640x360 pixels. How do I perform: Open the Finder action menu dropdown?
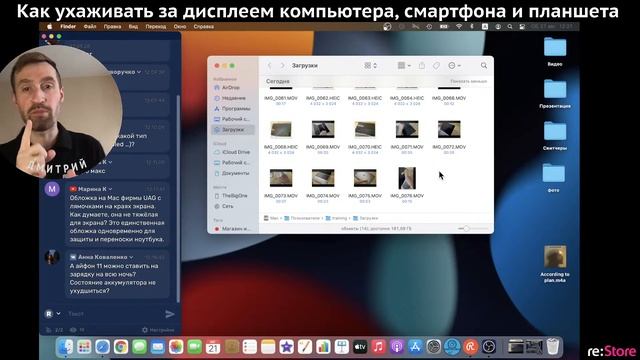454,65
